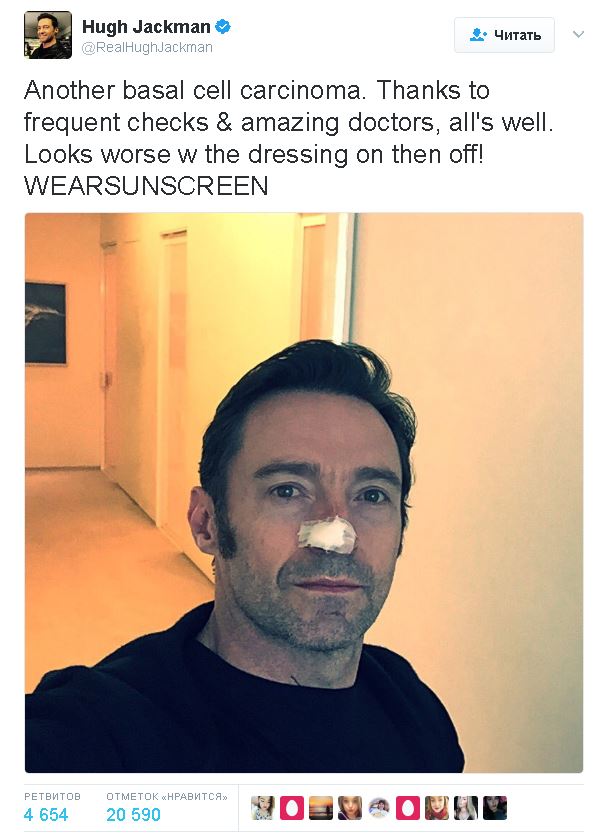The width and height of the screenshot is (611, 835).
Task: Click the РЕТВИТОВ label
Action: [x=52, y=797]
